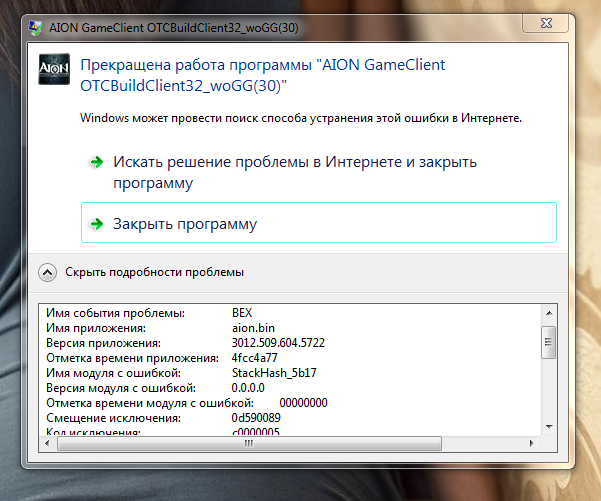Viewport: 601px width, 501px height.
Task: Click the Имя приложения label
Action: click(x=96, y=328)
